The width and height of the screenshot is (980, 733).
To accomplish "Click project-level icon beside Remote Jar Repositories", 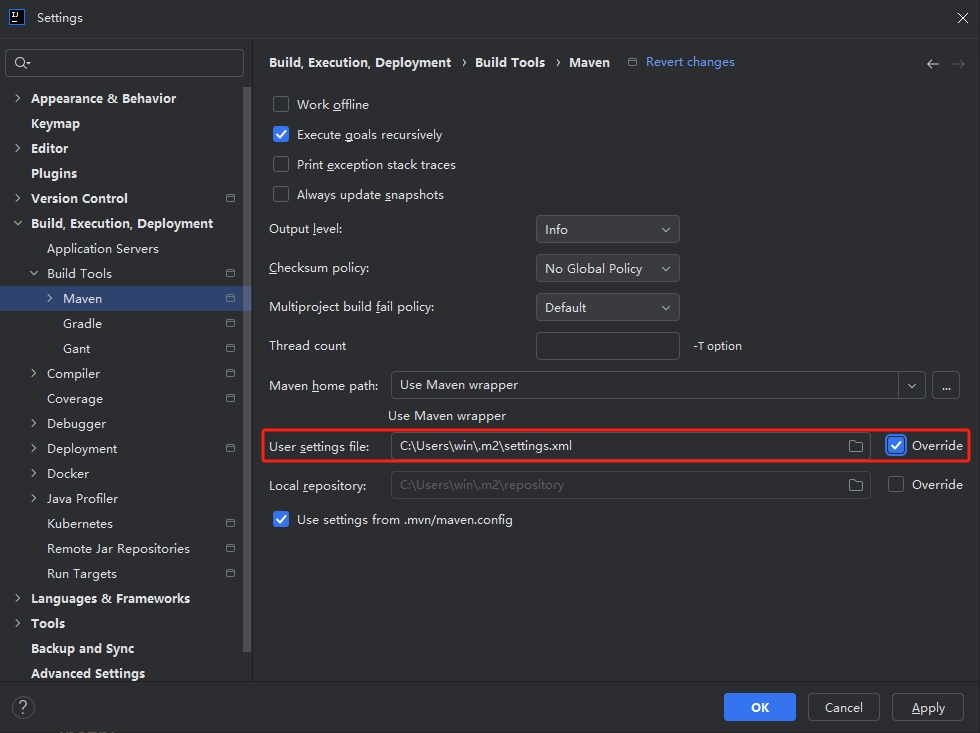I will 230,548.
